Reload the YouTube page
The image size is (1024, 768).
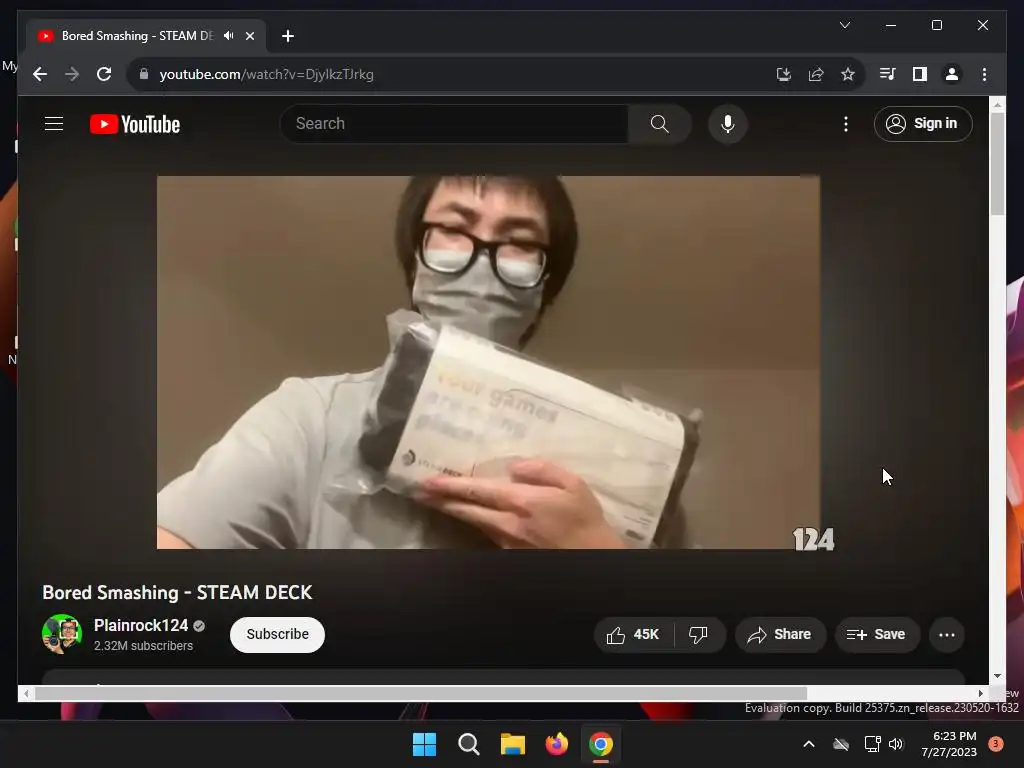[104, 74]
